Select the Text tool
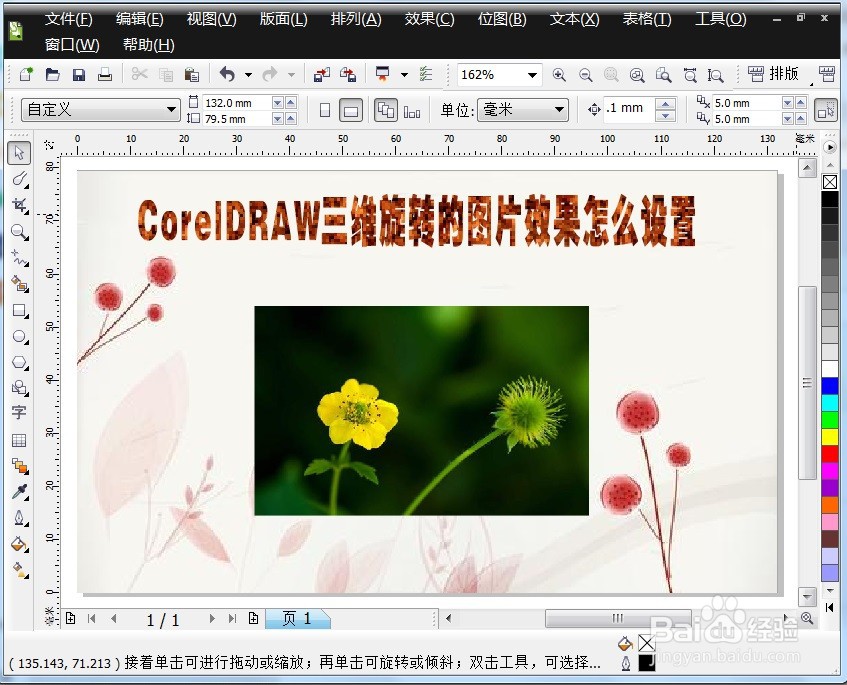This screenshot has width=847, height=685. (x=18, y=414)
